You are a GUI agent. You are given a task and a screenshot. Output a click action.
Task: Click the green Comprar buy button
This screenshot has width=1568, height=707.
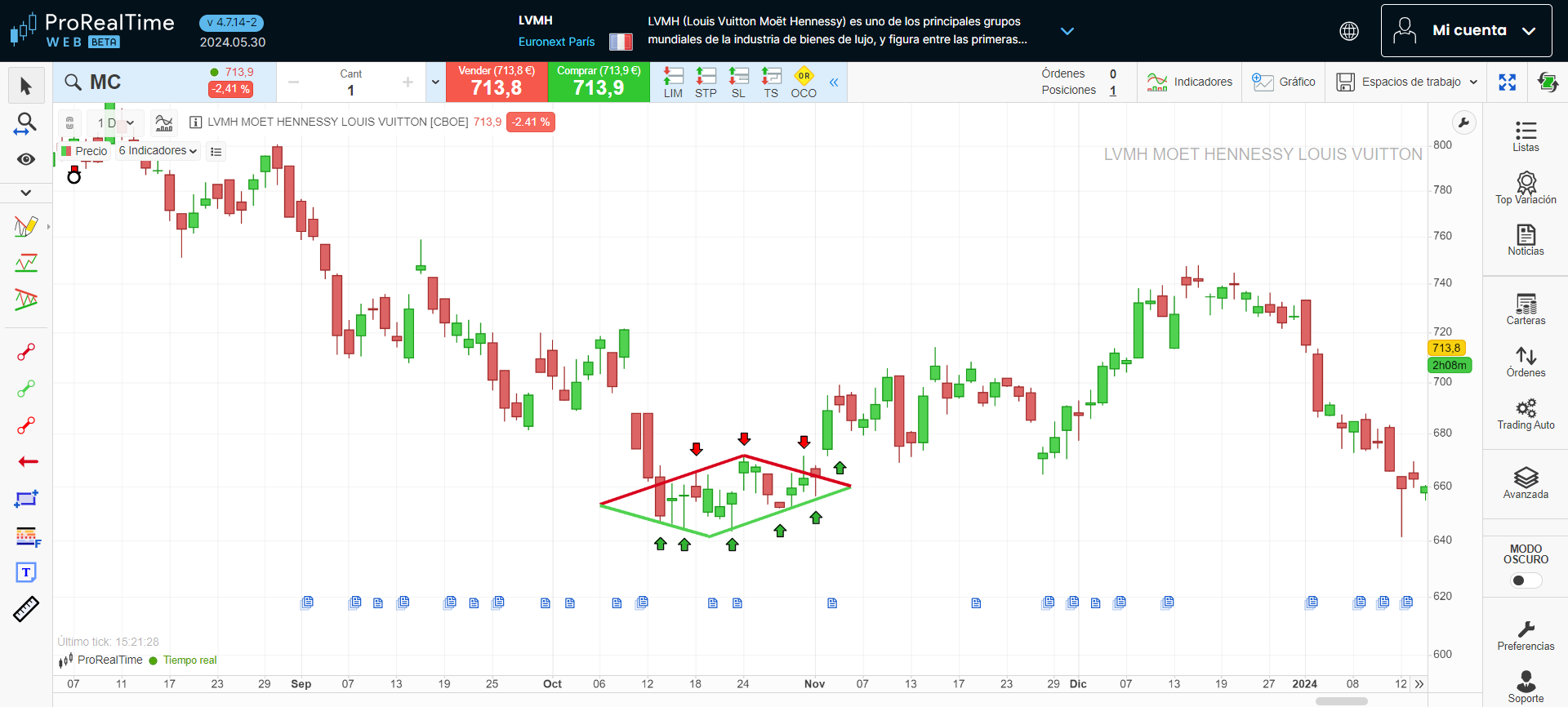point(599,82)
